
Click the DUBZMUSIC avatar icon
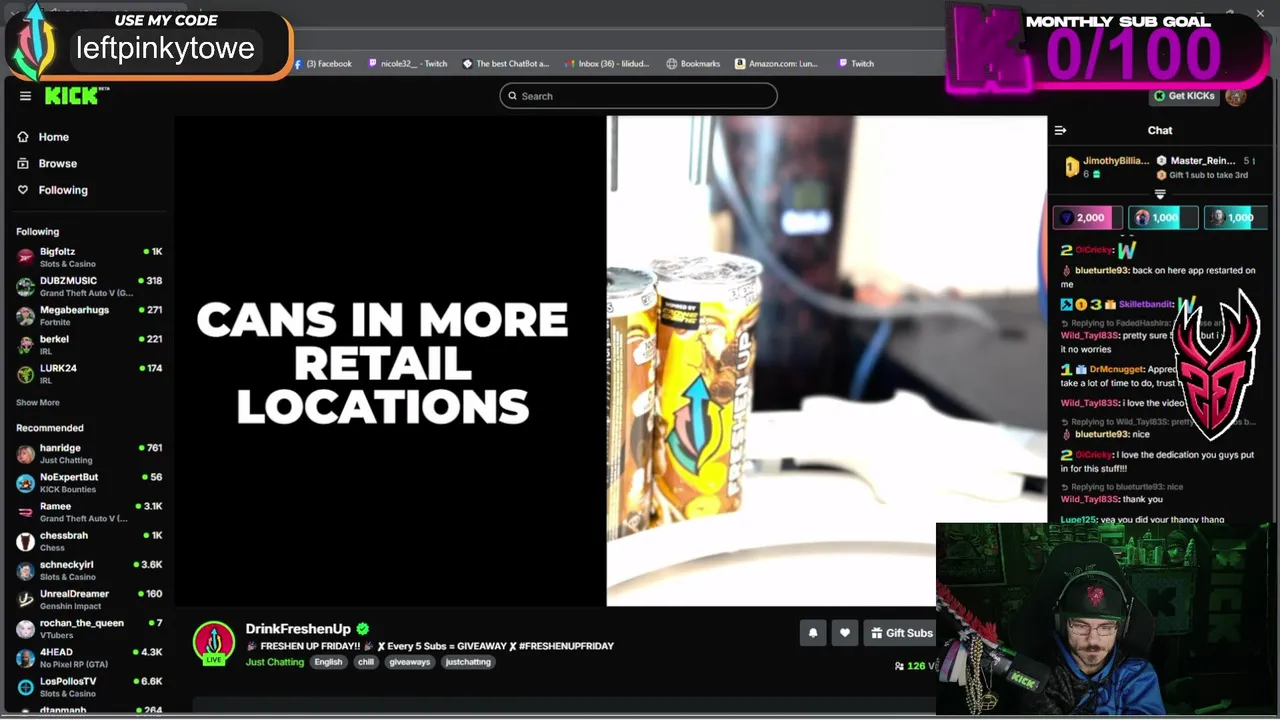(x=25, y=287)
